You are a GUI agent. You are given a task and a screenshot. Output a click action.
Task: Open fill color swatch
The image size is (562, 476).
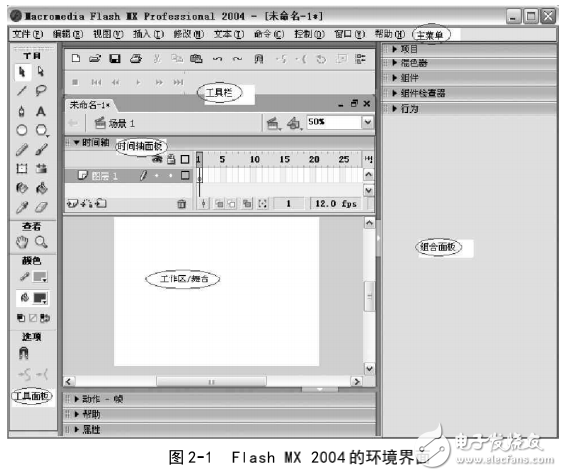(40, 298)
